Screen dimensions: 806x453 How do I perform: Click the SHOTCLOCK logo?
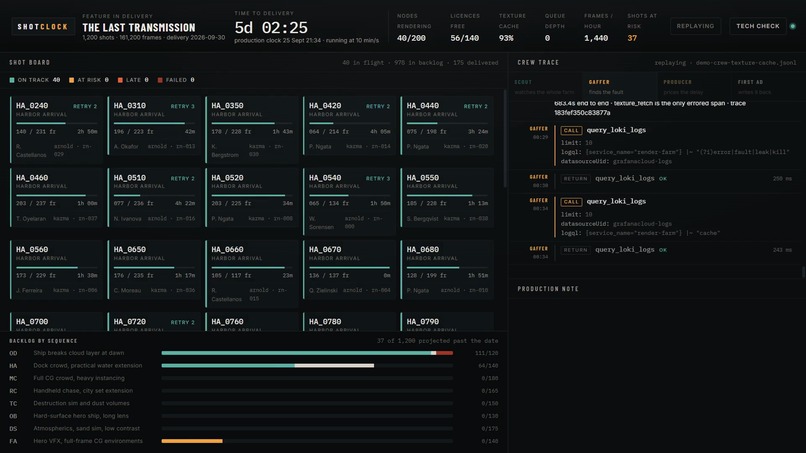click(43, 27)
